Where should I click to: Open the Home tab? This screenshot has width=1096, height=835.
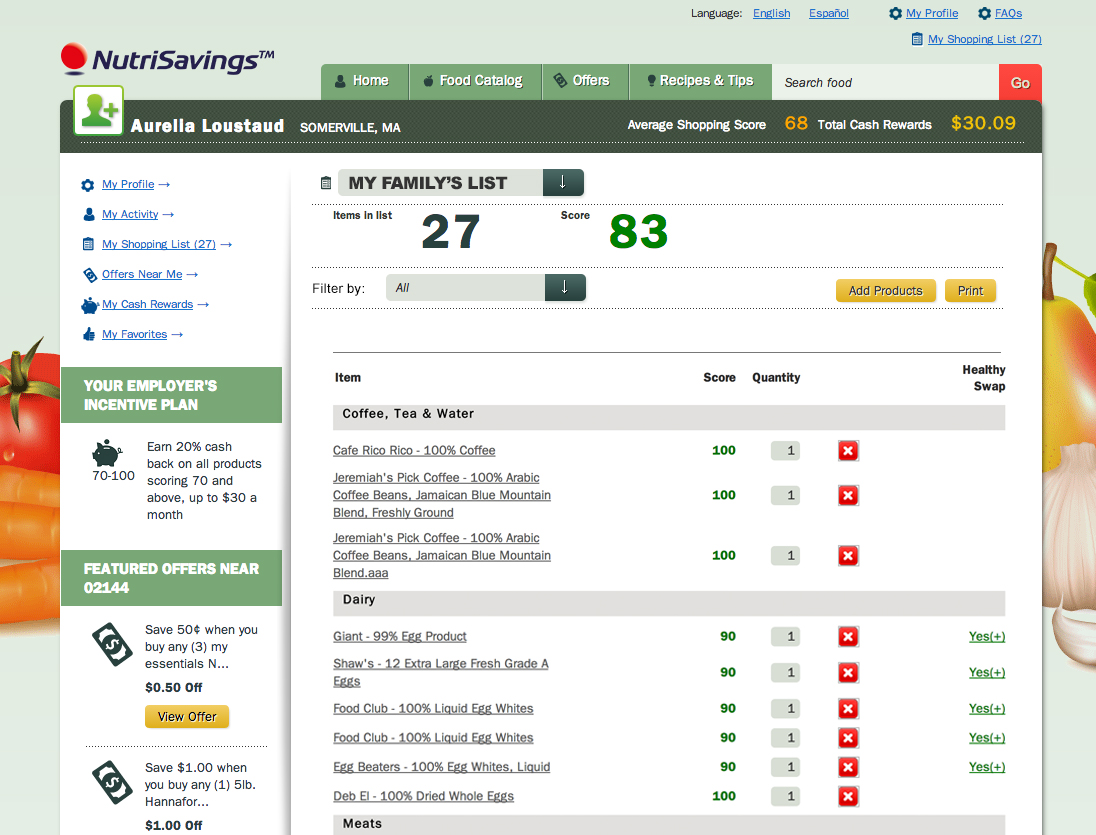[x=365, y=81]
